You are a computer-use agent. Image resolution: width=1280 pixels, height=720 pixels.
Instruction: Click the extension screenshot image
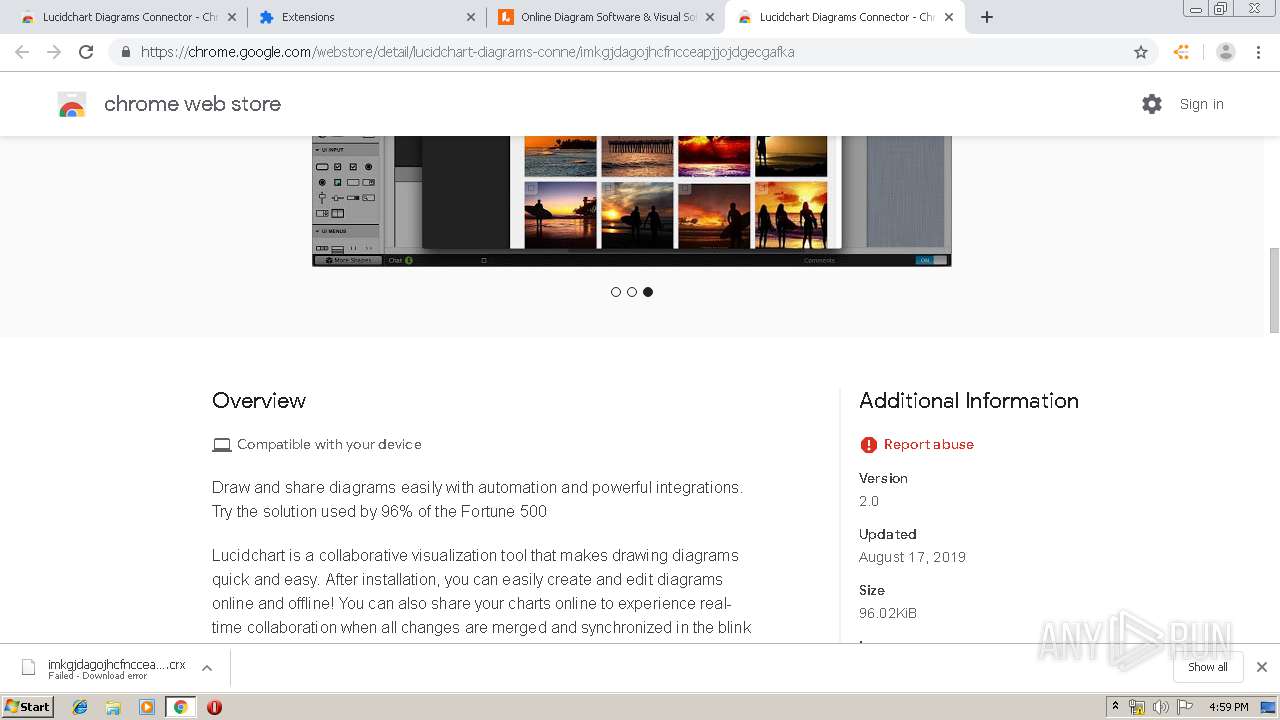pos(631,201)
